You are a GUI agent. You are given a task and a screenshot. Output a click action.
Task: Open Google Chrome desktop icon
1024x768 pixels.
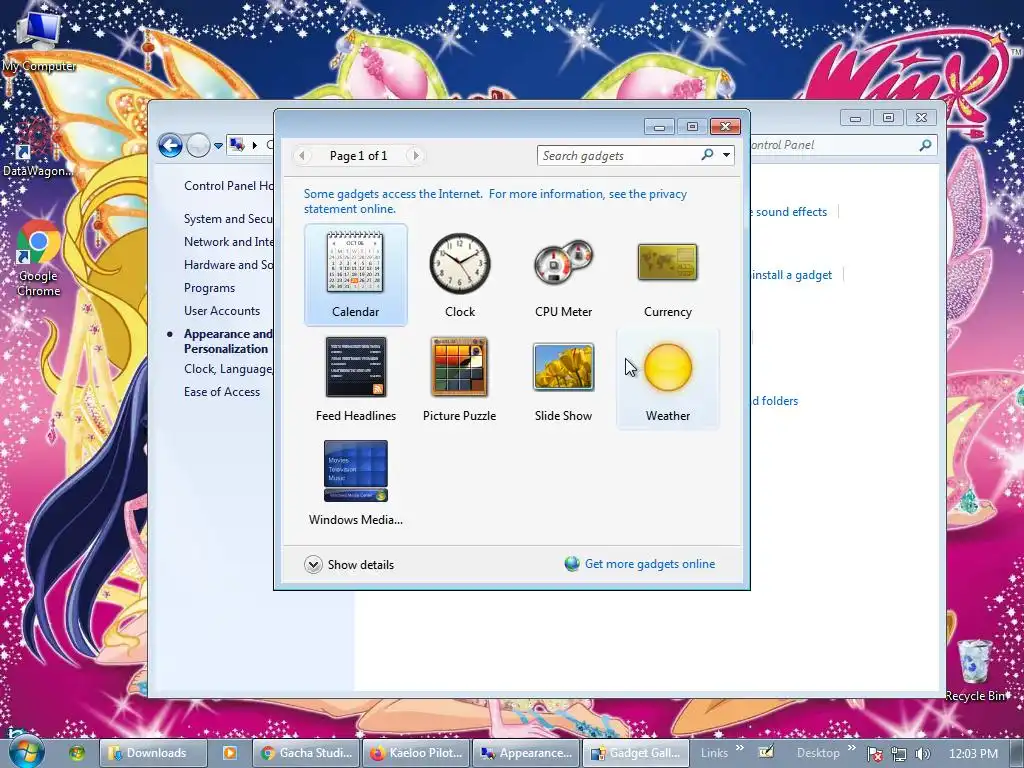(38, 260)
